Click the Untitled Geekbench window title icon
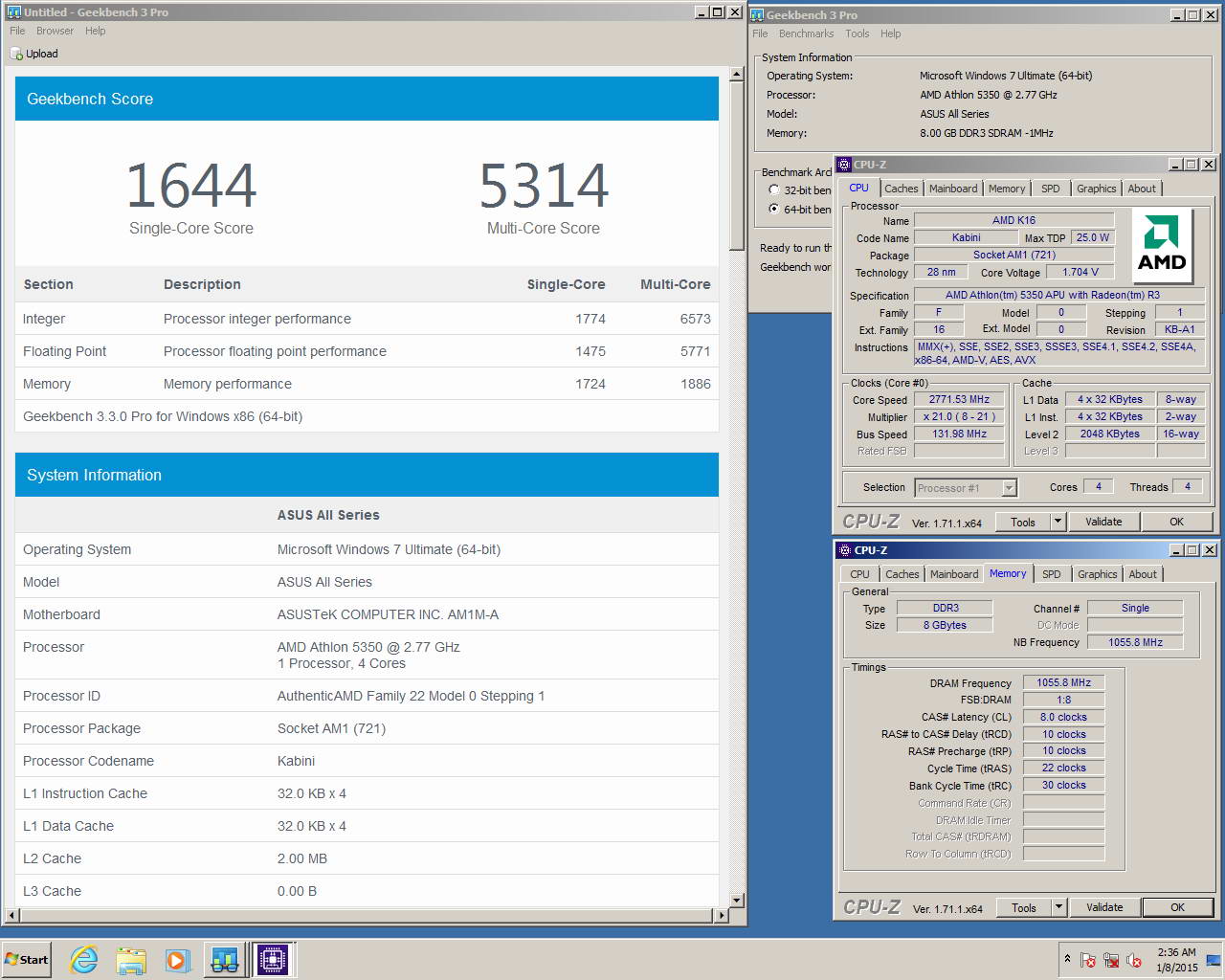Viewport: 1225px width, 980px height. pyautogui.click(x=13, y=12)
